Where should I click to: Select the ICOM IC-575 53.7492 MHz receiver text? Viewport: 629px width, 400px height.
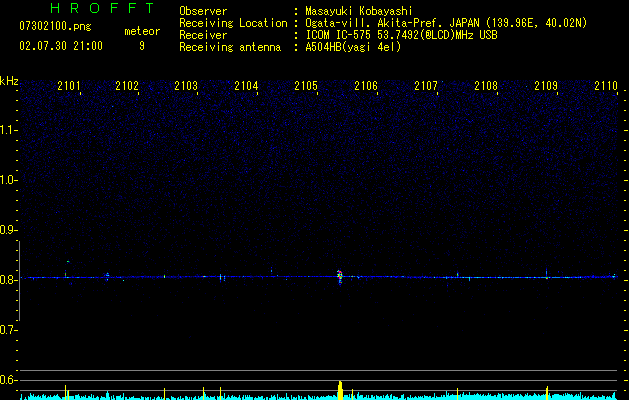coord(401,35)
